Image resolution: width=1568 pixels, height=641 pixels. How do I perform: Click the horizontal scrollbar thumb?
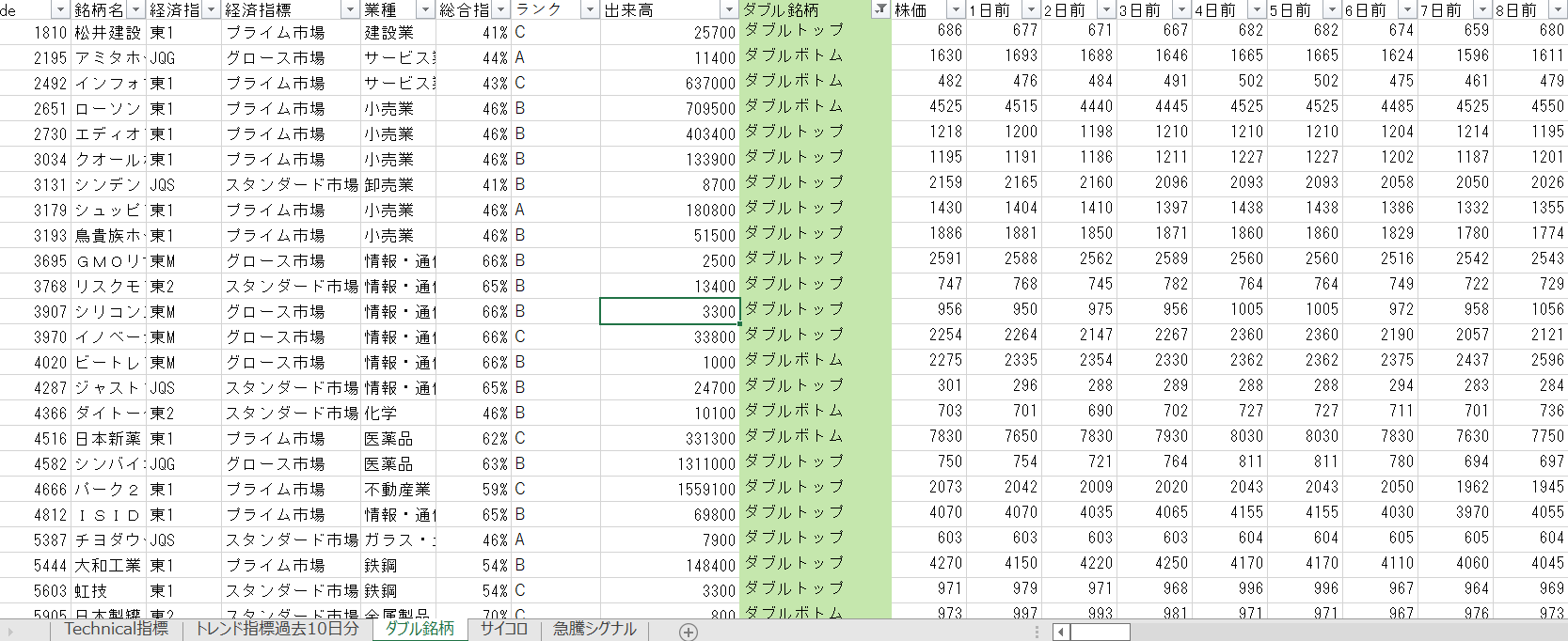pyautogui.click(x=1100, y=632)
